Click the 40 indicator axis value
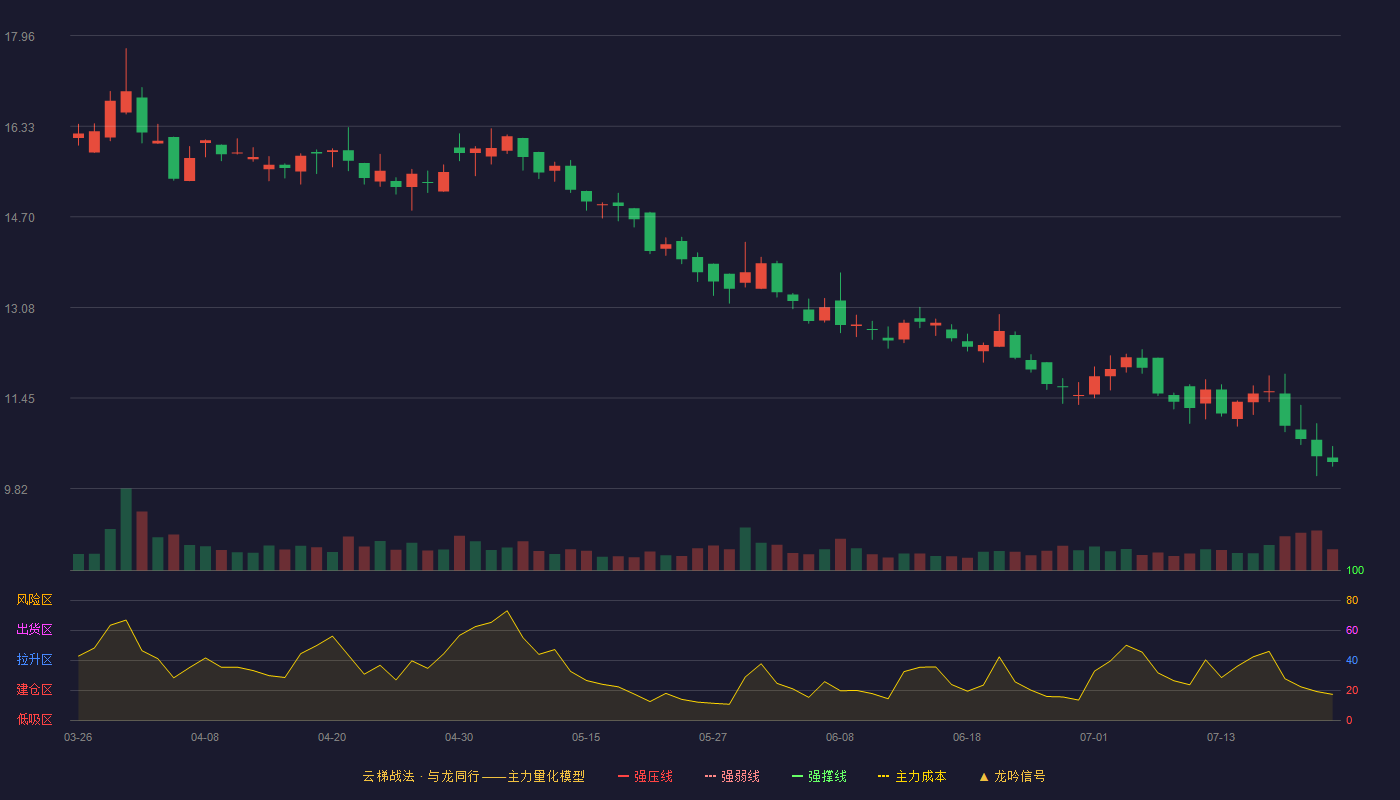Screen dimensions: 1400x800 pyautogui.click(x=1352, y=660)
